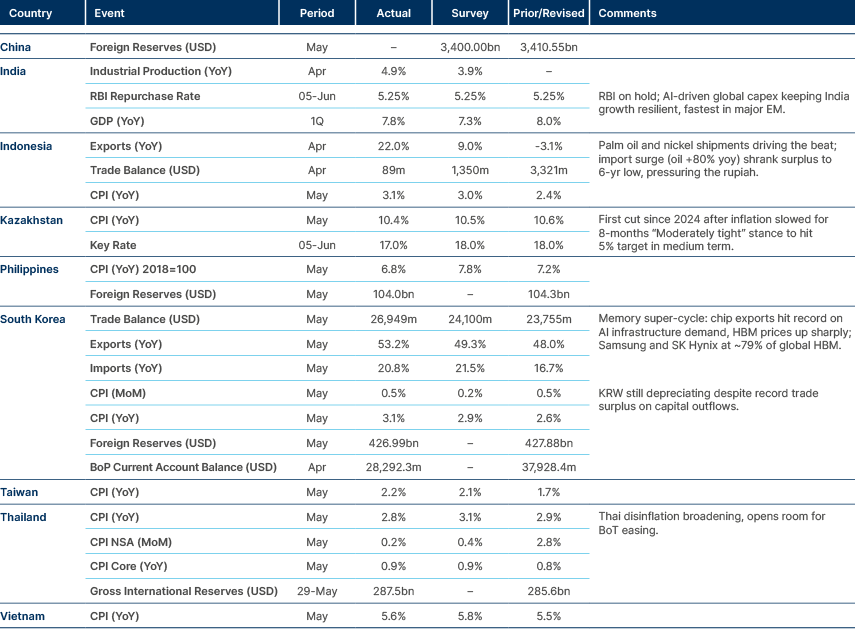Screen dimensions: 855x629
Task: Click the memory super-cycle comment
Action: (724, 332)
